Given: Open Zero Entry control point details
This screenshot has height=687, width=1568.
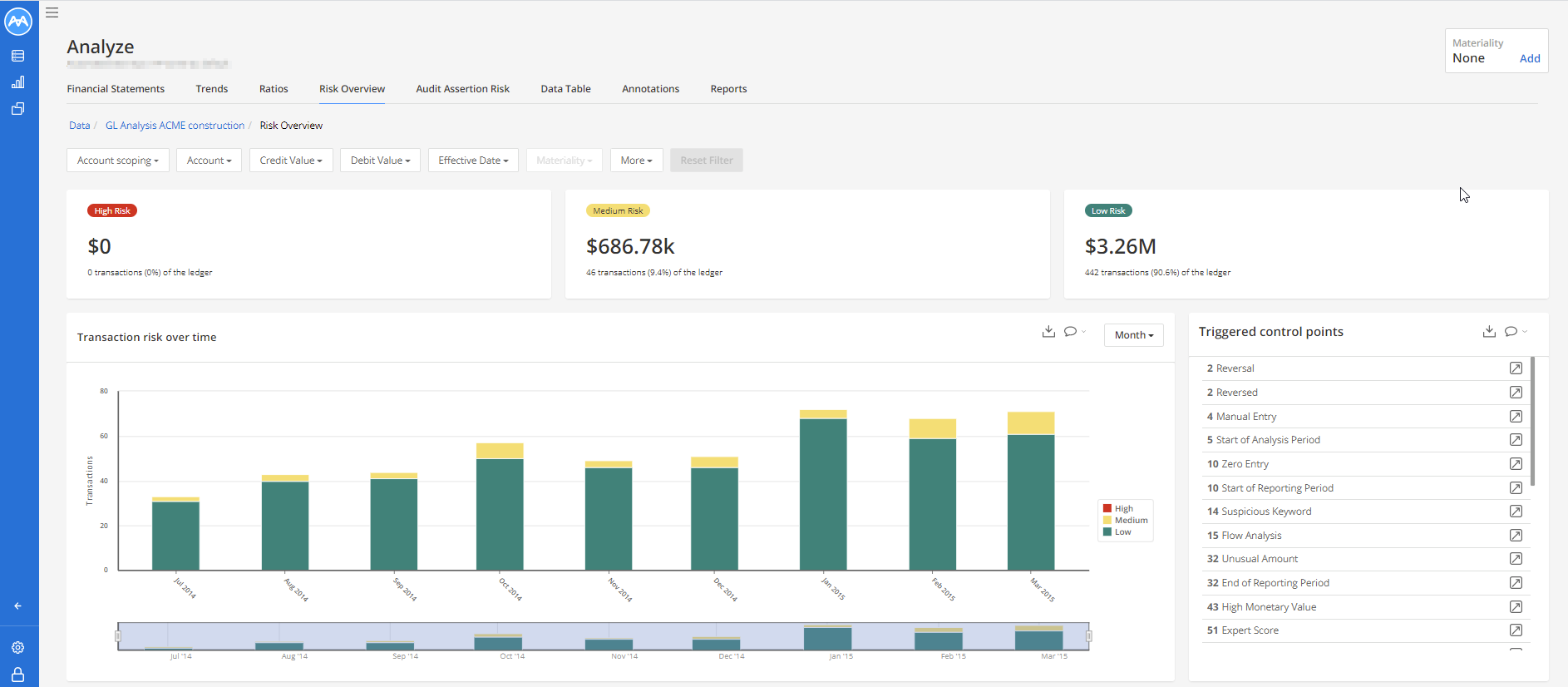Looking at the screenshot, I should click(1516, 464).
